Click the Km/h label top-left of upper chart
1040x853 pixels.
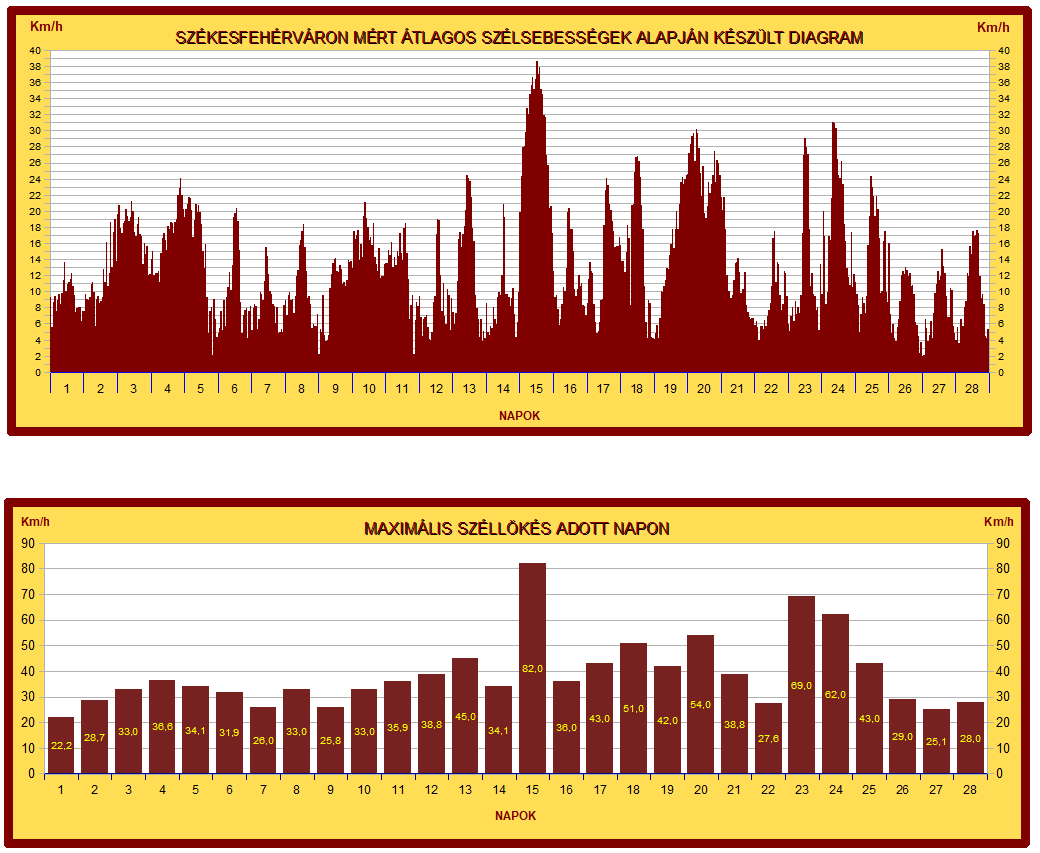click(46, 27)
